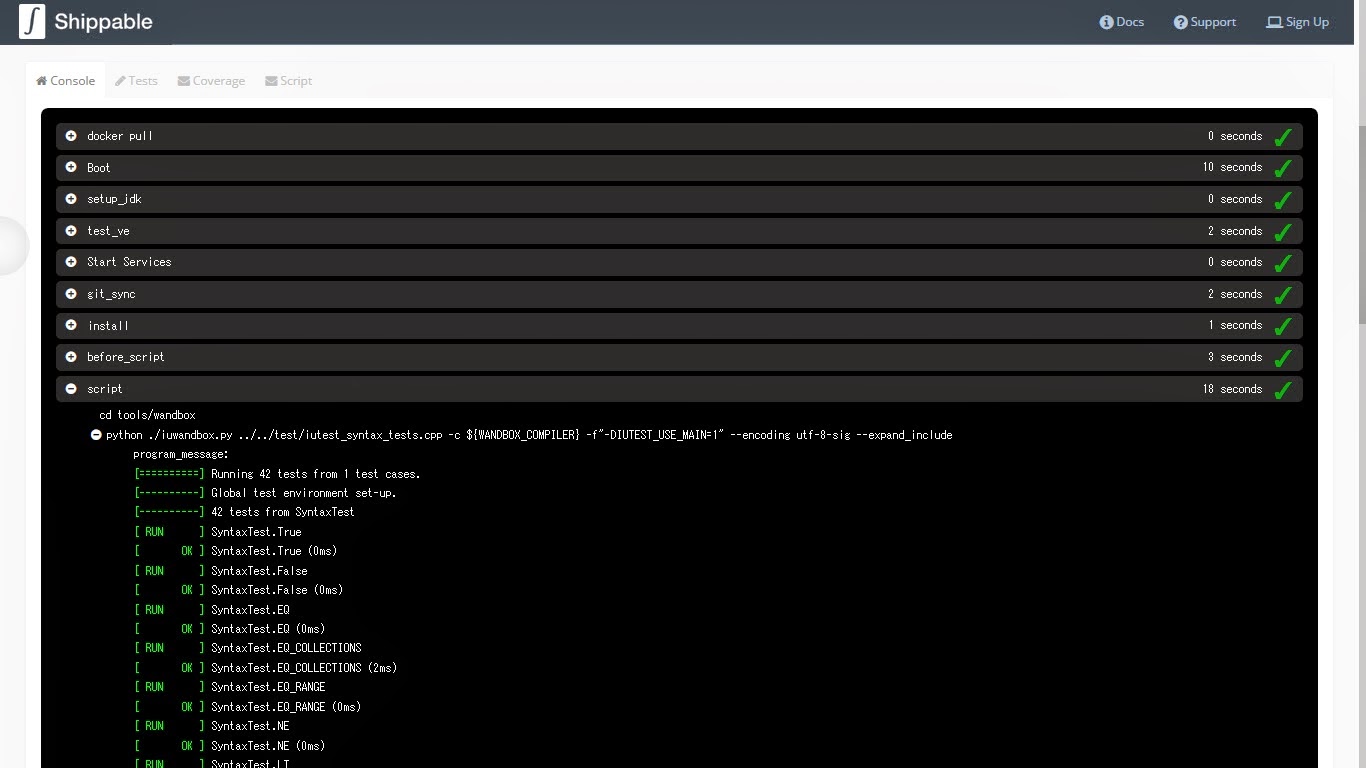Click the green checkmark for docker pull step

point(1283,136)
